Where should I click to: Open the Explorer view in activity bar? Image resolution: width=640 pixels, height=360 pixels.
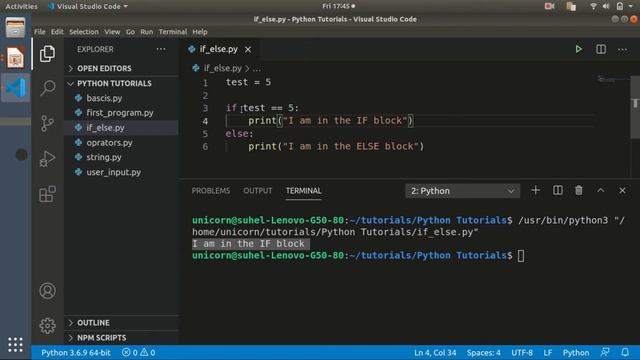click(x=47, y=53)
